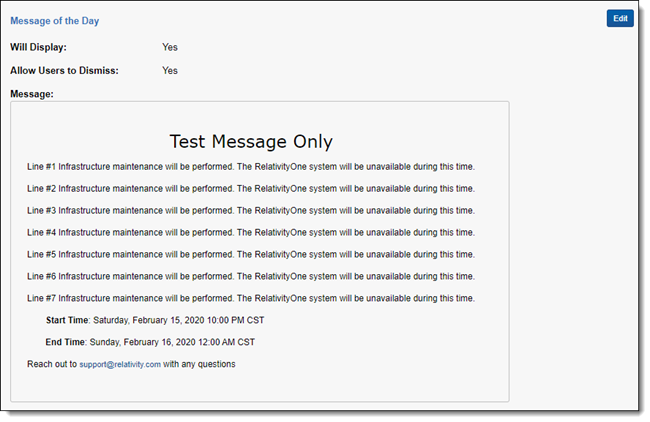The image size is (650, 422).
Task: Click the Edit button
Action: pyautogui.click(x=620, y=18)
